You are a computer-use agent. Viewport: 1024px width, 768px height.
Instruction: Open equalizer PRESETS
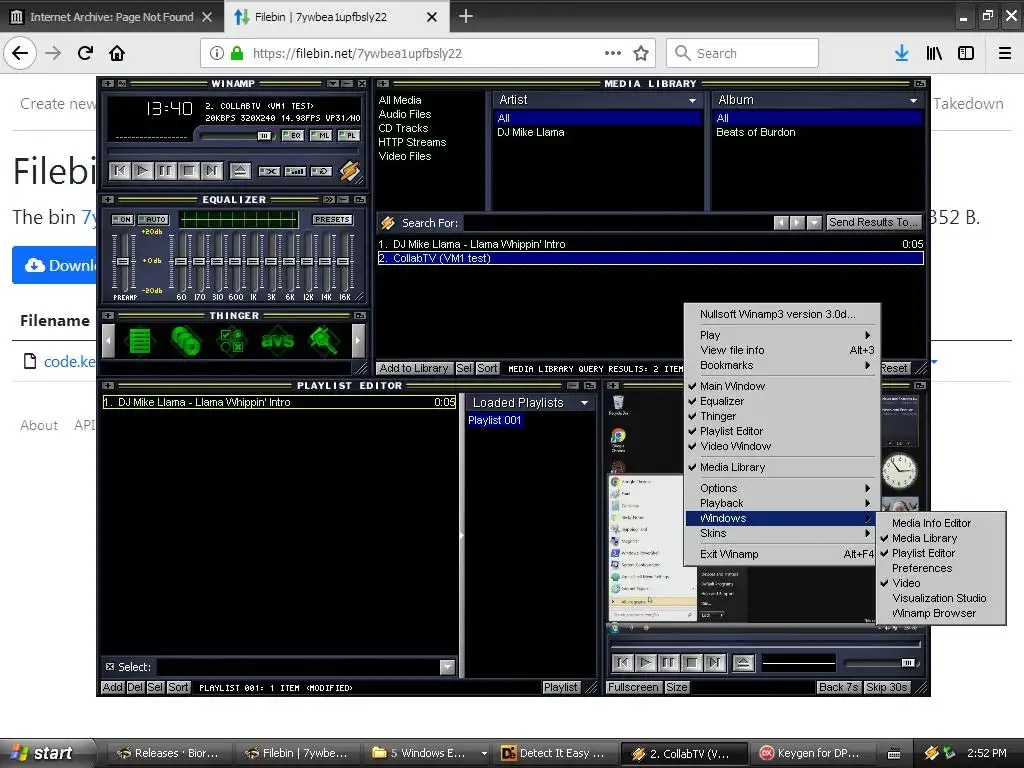(x=332, y=219)
